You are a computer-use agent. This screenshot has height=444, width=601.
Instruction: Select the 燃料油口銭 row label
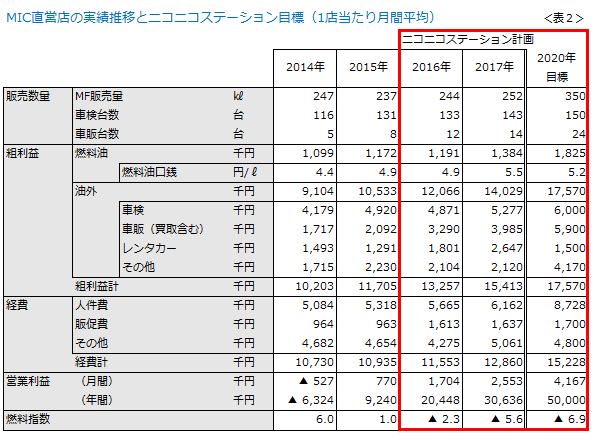(x=149, y=172)
